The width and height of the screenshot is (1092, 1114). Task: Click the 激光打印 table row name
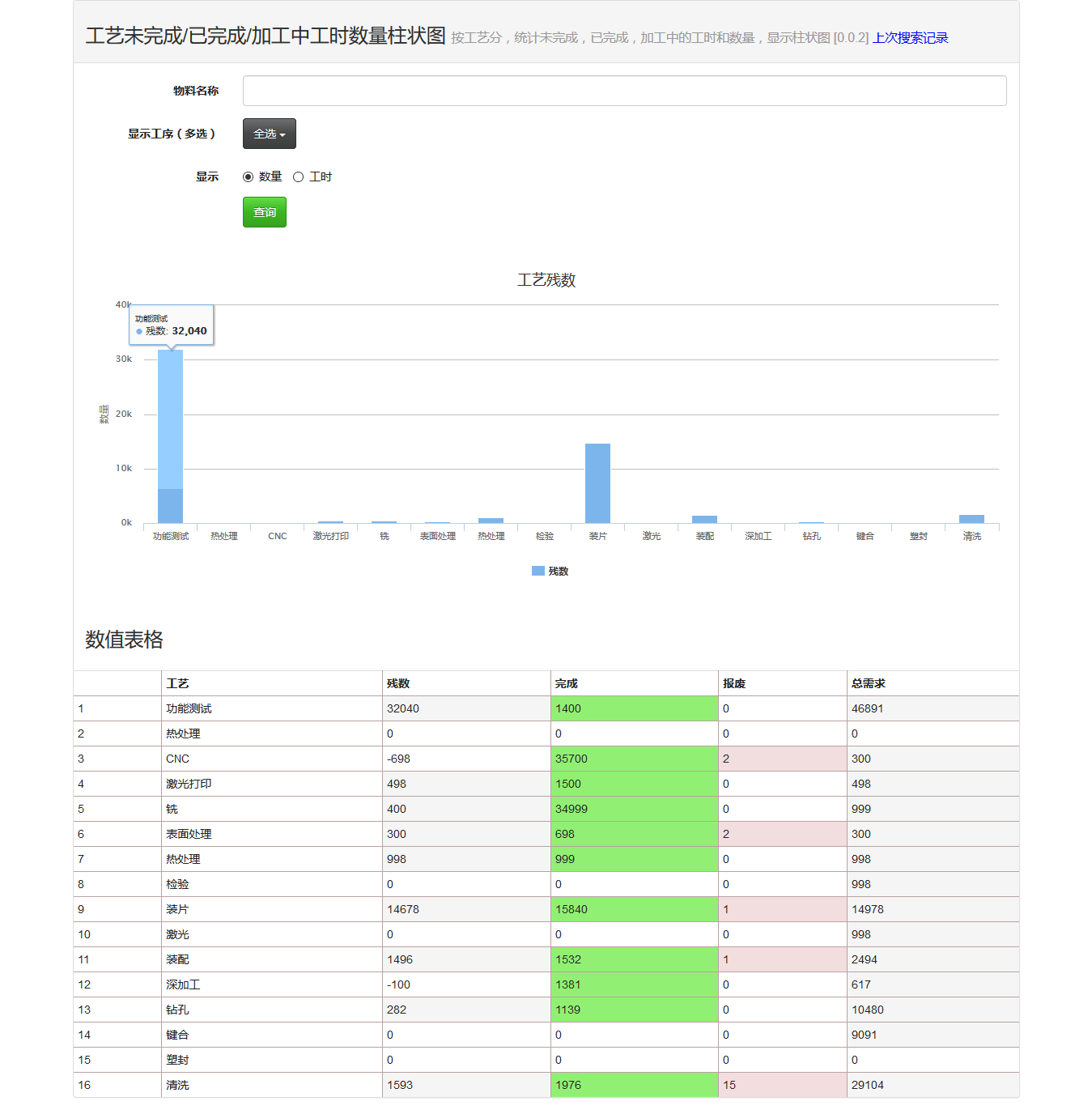[x=189, y=784]
